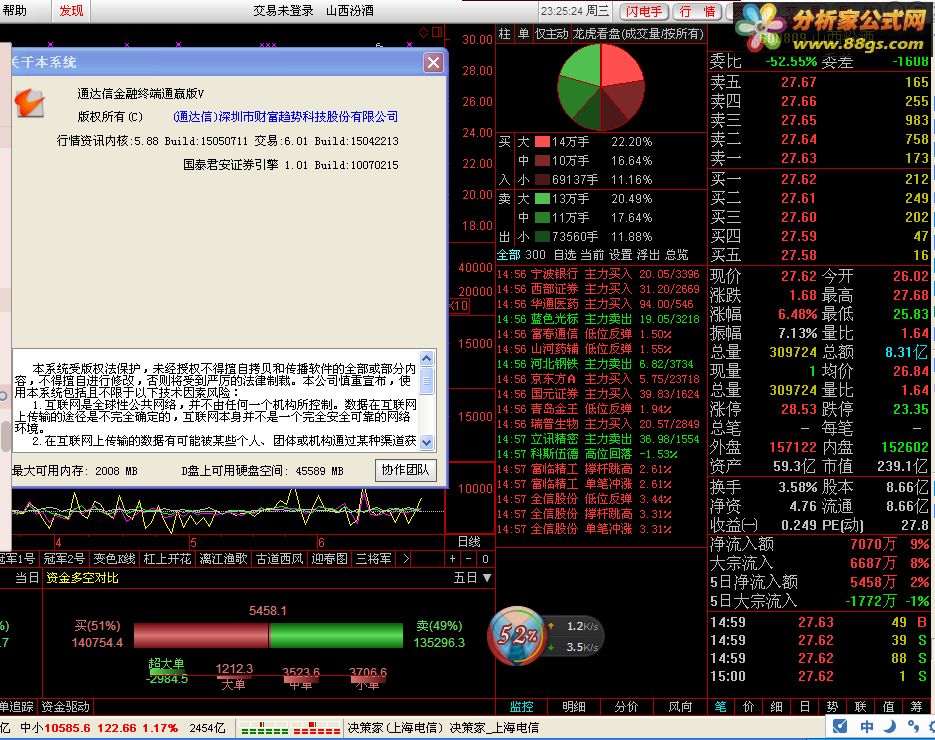
Task: Click the download speed arrow 3.5K/s
Action: [551, 647]
